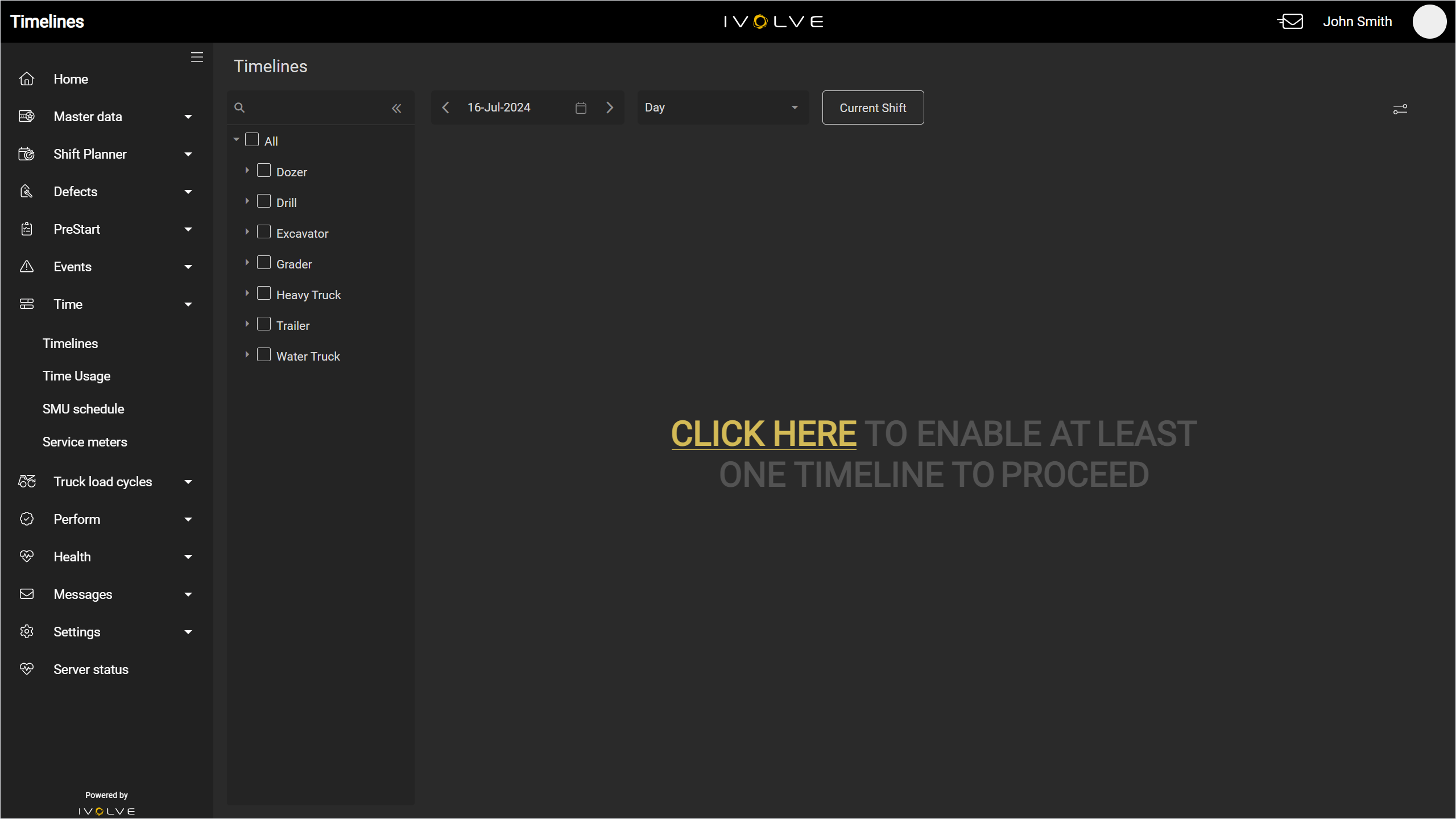Collapse asset panel with double chevron

tap(396, 108)
